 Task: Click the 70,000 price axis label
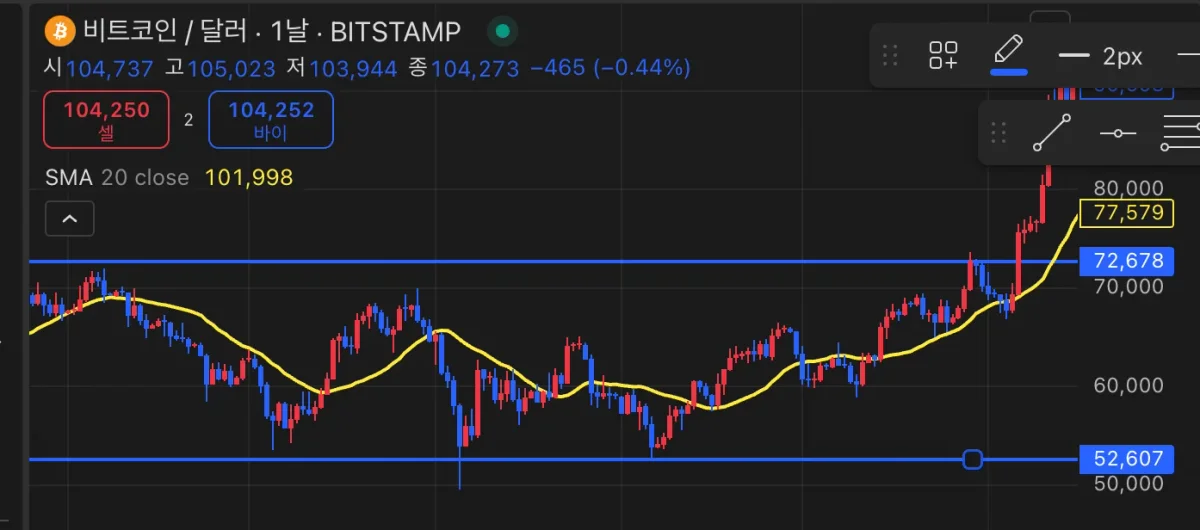pos(1129,286)
